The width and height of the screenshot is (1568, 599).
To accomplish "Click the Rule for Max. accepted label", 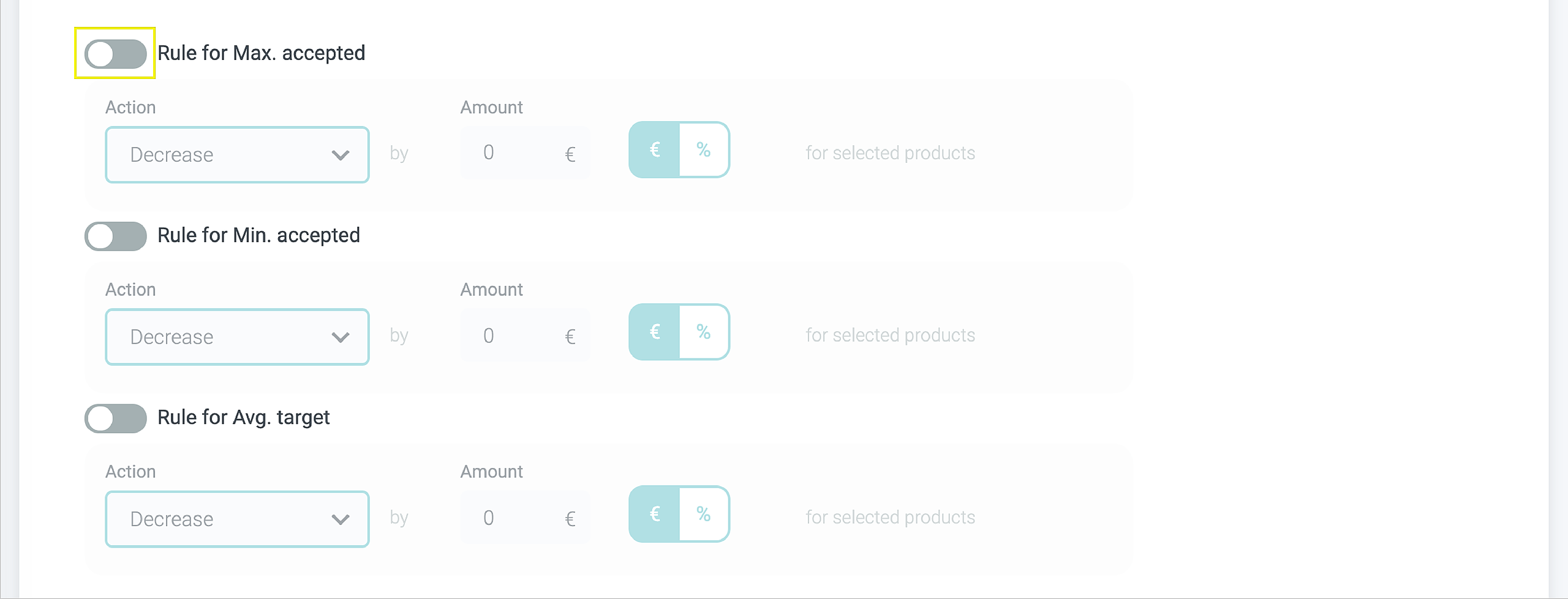I will coord(261,53).
